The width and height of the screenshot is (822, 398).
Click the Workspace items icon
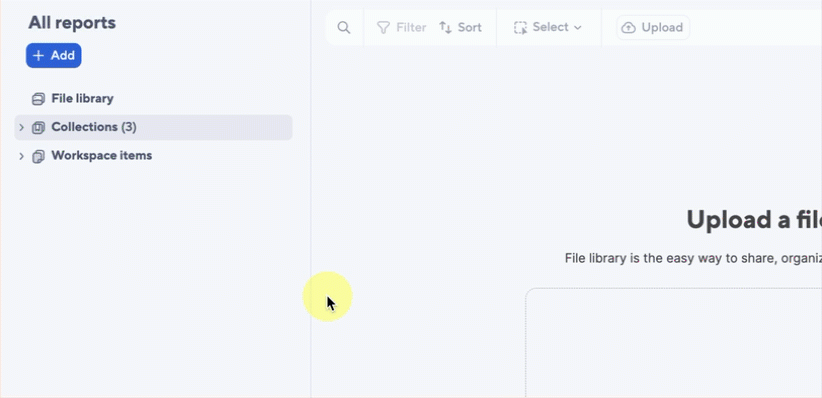(38, 156)
